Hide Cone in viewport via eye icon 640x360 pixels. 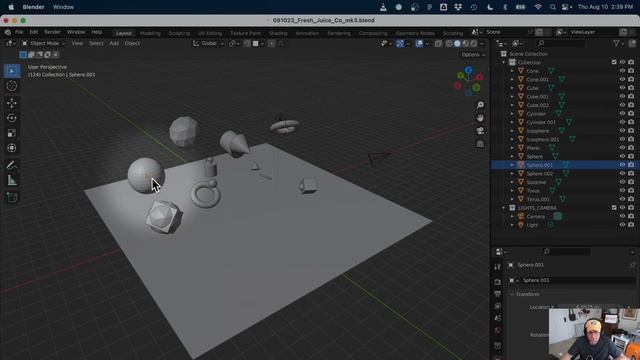(x=622, y=71)
